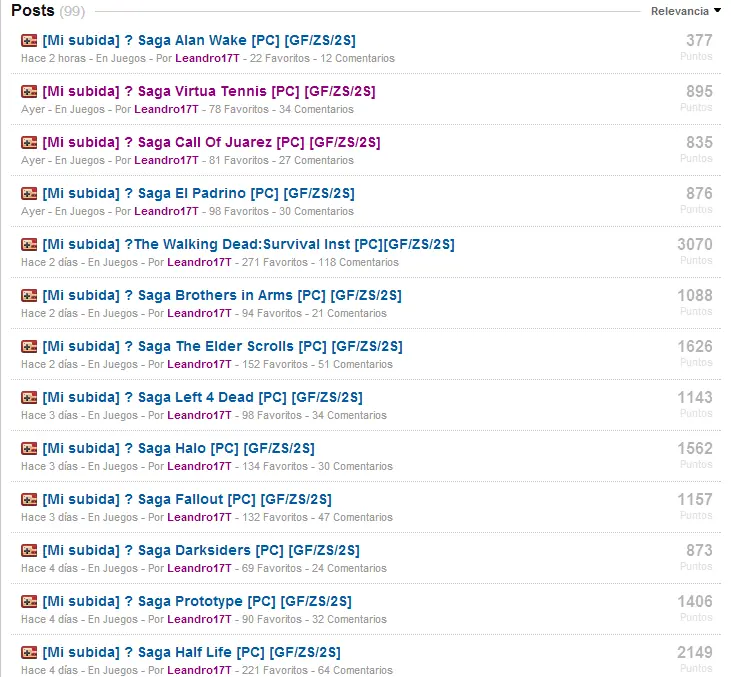Image resolution: width=731 pixels, height=677 pixels.
Task: Click the 3070 points value for Walking Dead
Action: point(695,244)
